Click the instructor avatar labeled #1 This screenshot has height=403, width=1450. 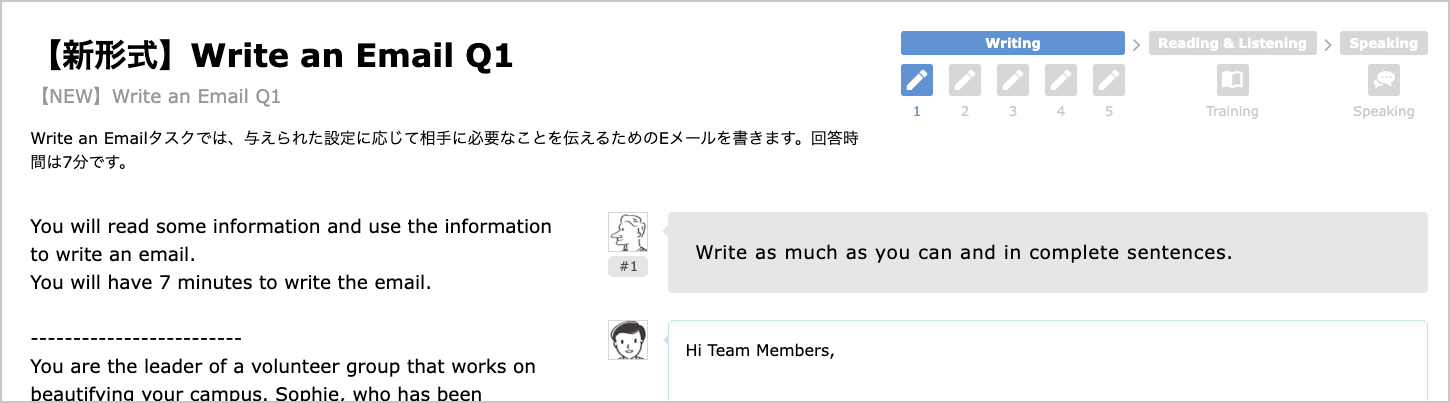point(628,233)
